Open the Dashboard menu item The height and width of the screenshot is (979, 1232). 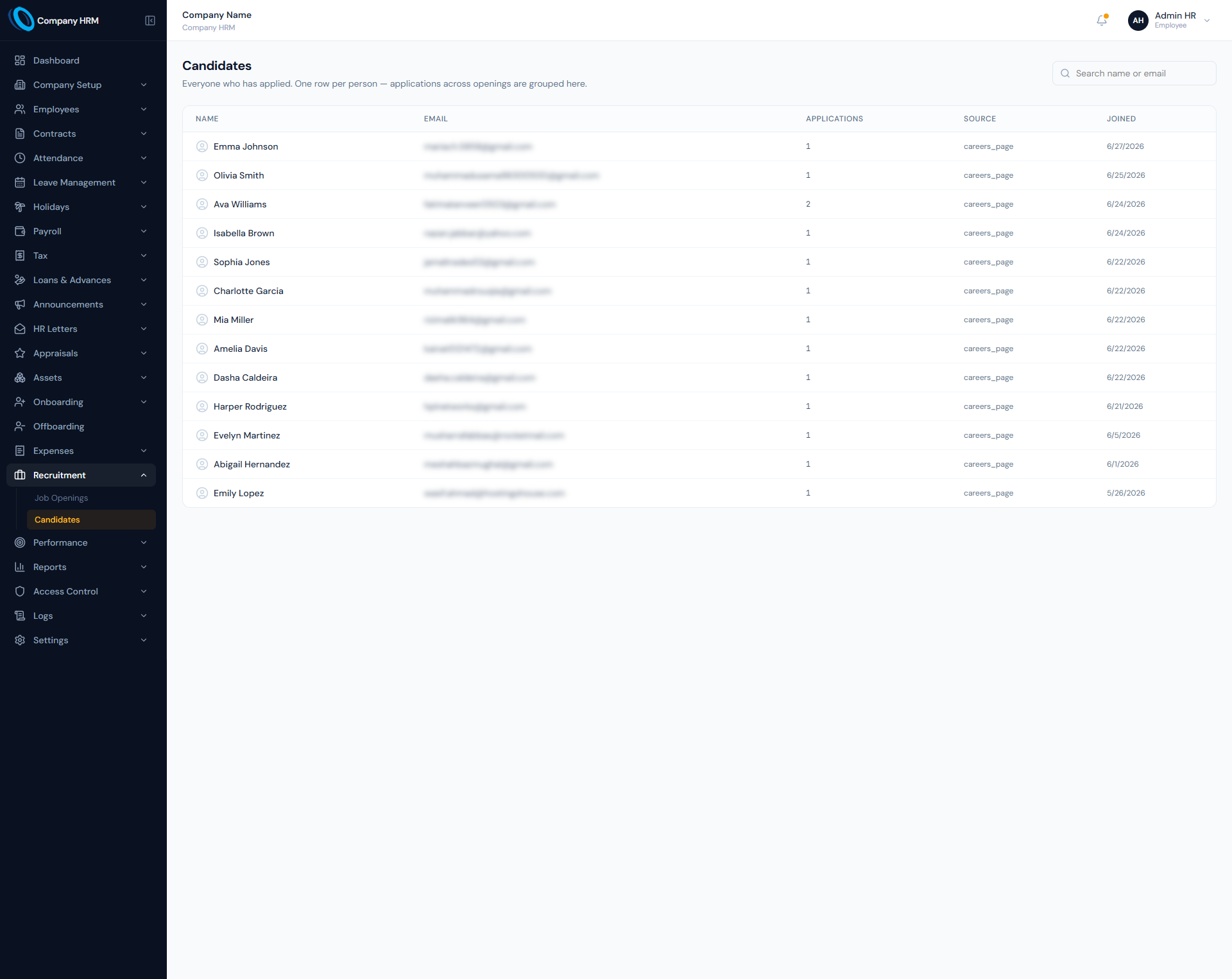(81, 60)
